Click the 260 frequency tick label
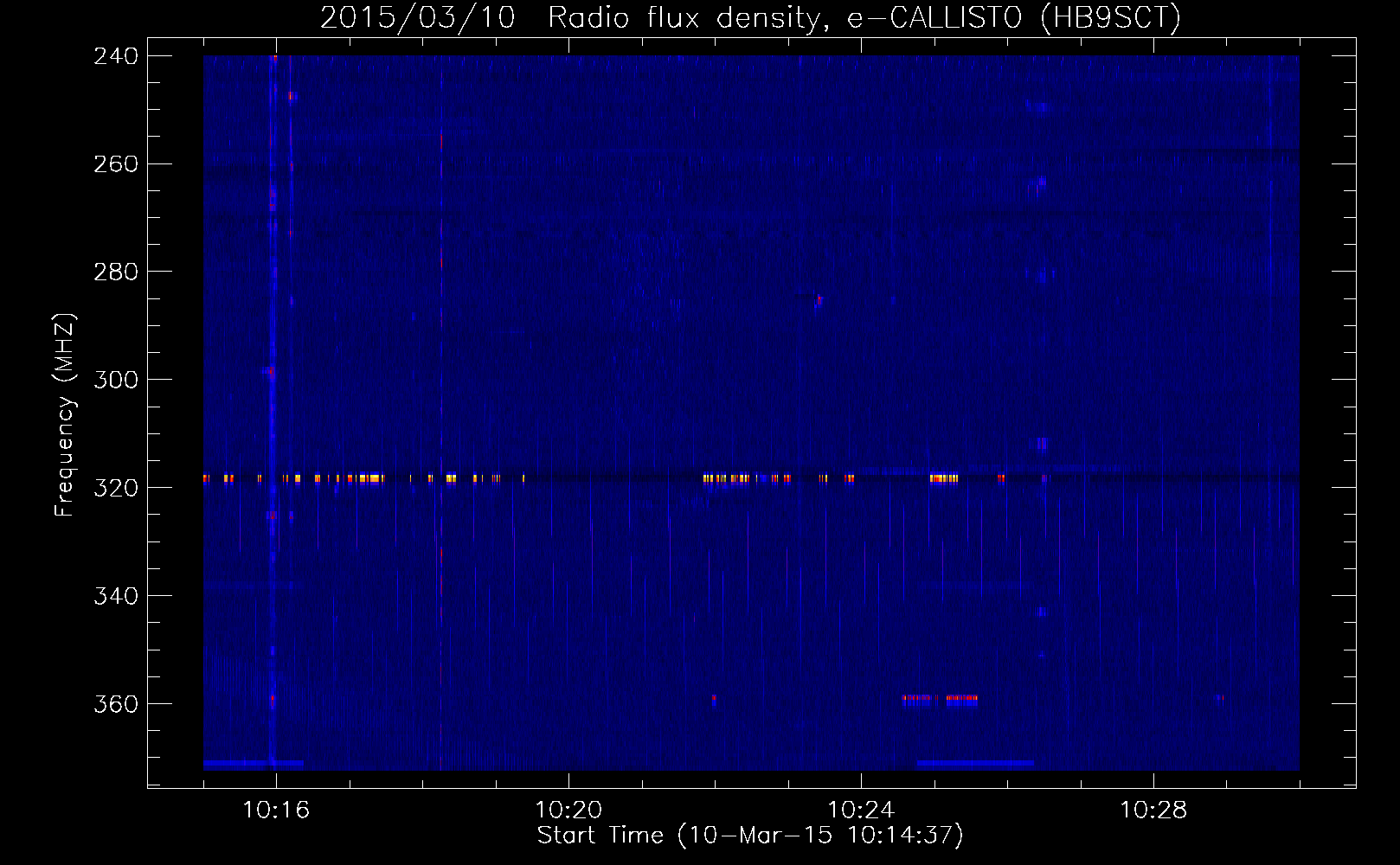This screenshot has width=1400, height=865. pos(116,164)
